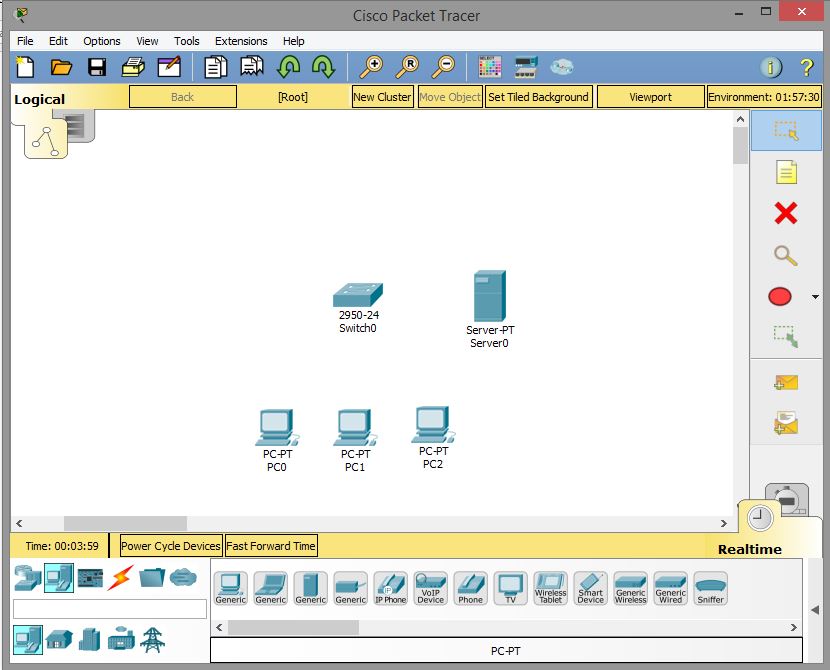This screenshot has height=670, width=830.
Task: Click the Print icon
Action: tap(133, 67)
